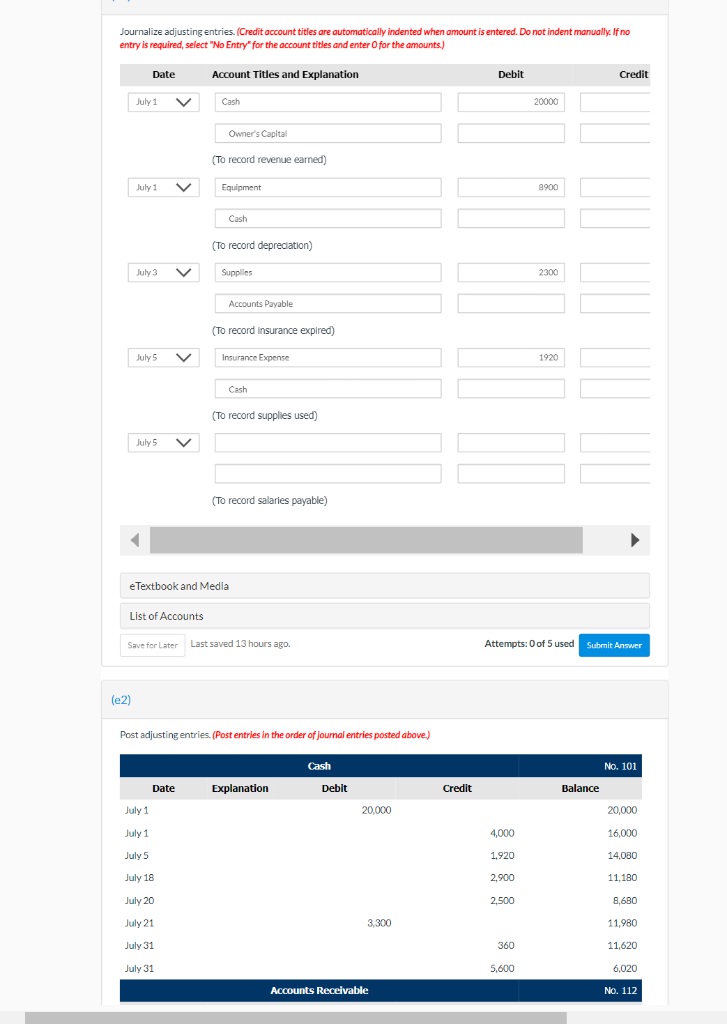The height and width of the screenshot is (1024, 727).
Task: Click the debit field on the Owner's Capital row
Action: coord(511,133)
